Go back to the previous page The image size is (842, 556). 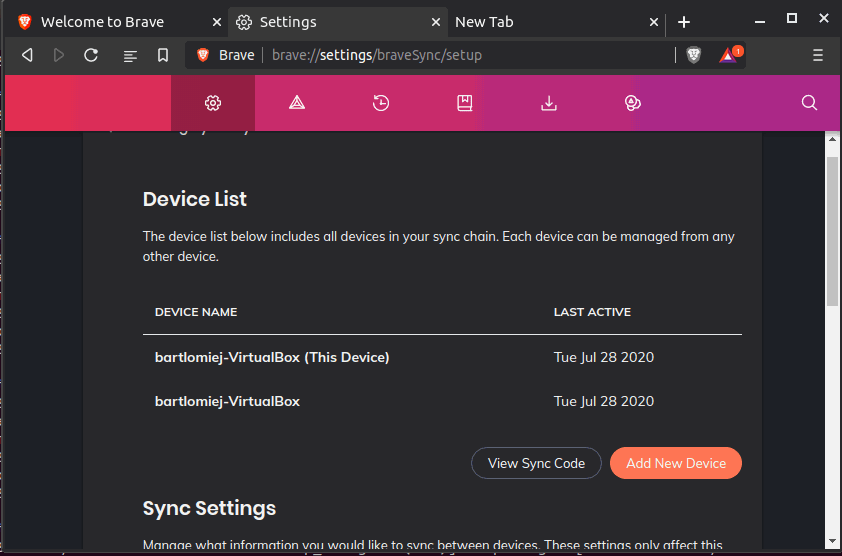pyautogui.click(x=27, y=55)
